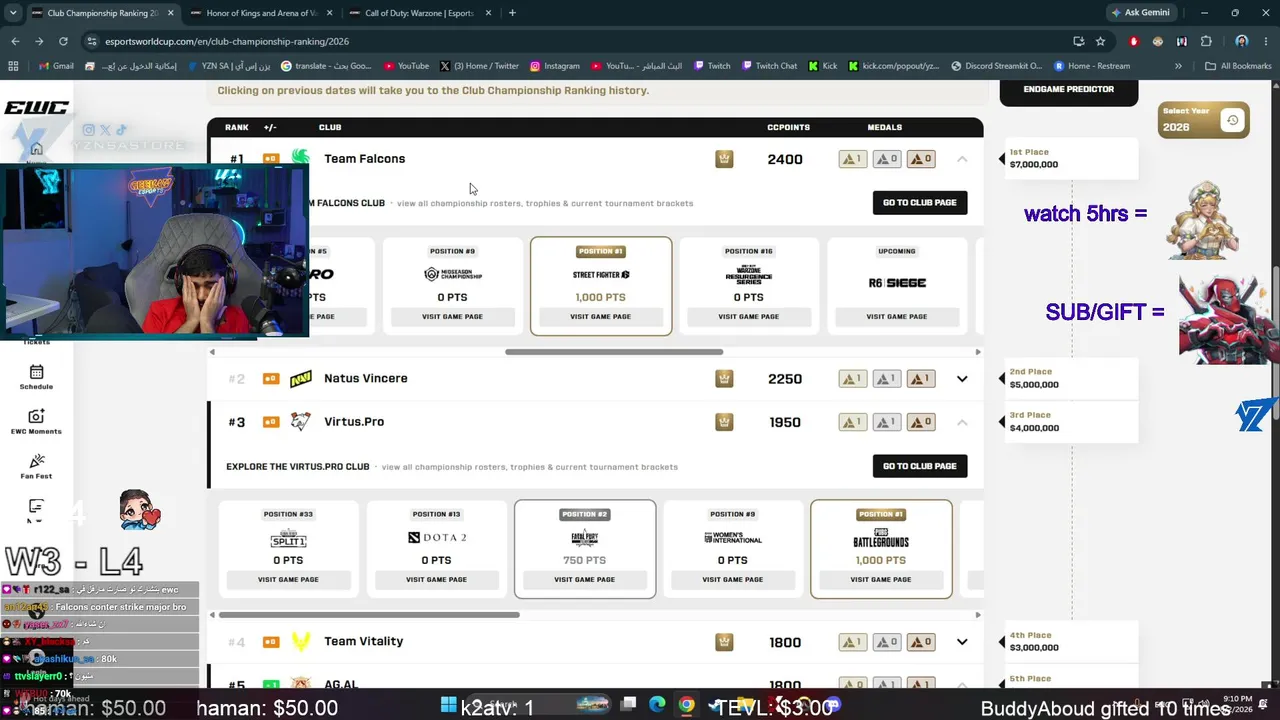Visit game page for R6 Siege
1280x720 pixels.
(897, 317)
